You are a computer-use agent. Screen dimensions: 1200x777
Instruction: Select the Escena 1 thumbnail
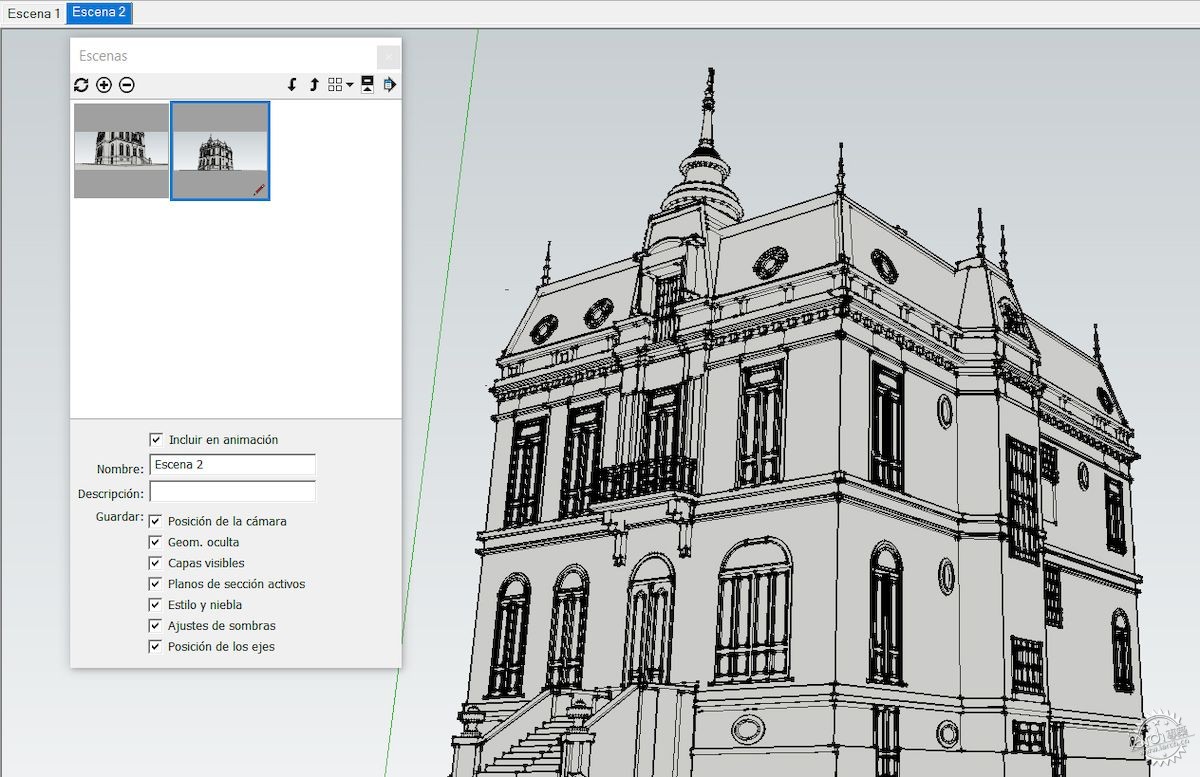pos(121,150)
